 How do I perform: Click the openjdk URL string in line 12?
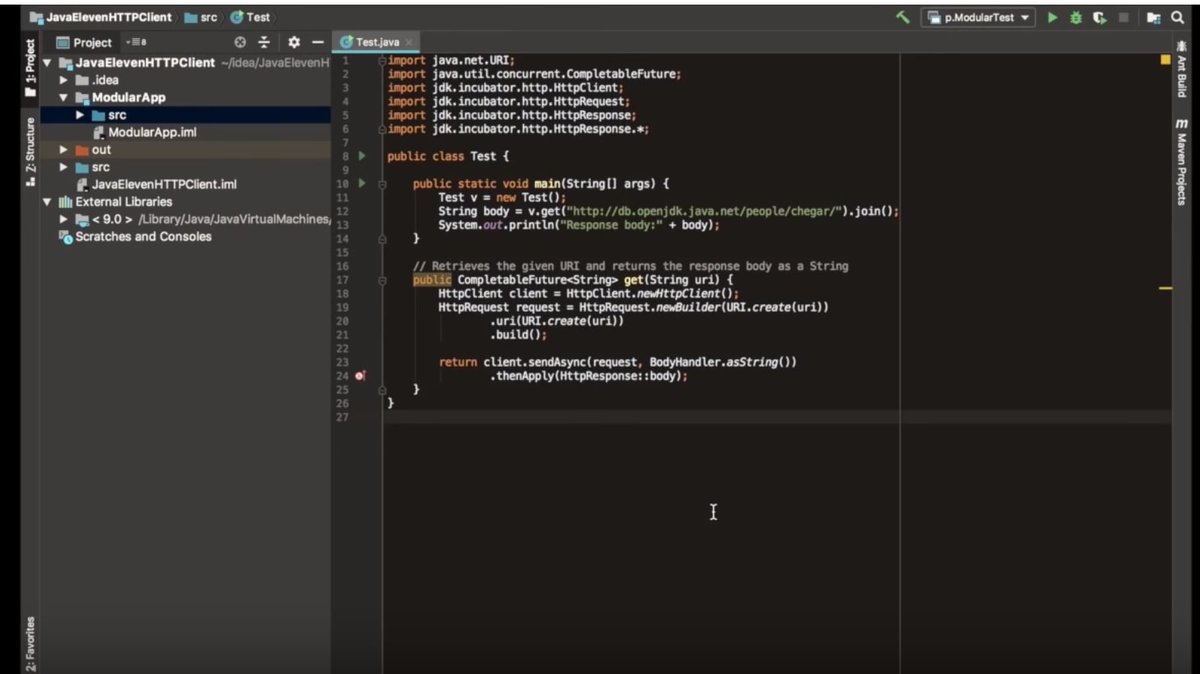coord(704,211)
